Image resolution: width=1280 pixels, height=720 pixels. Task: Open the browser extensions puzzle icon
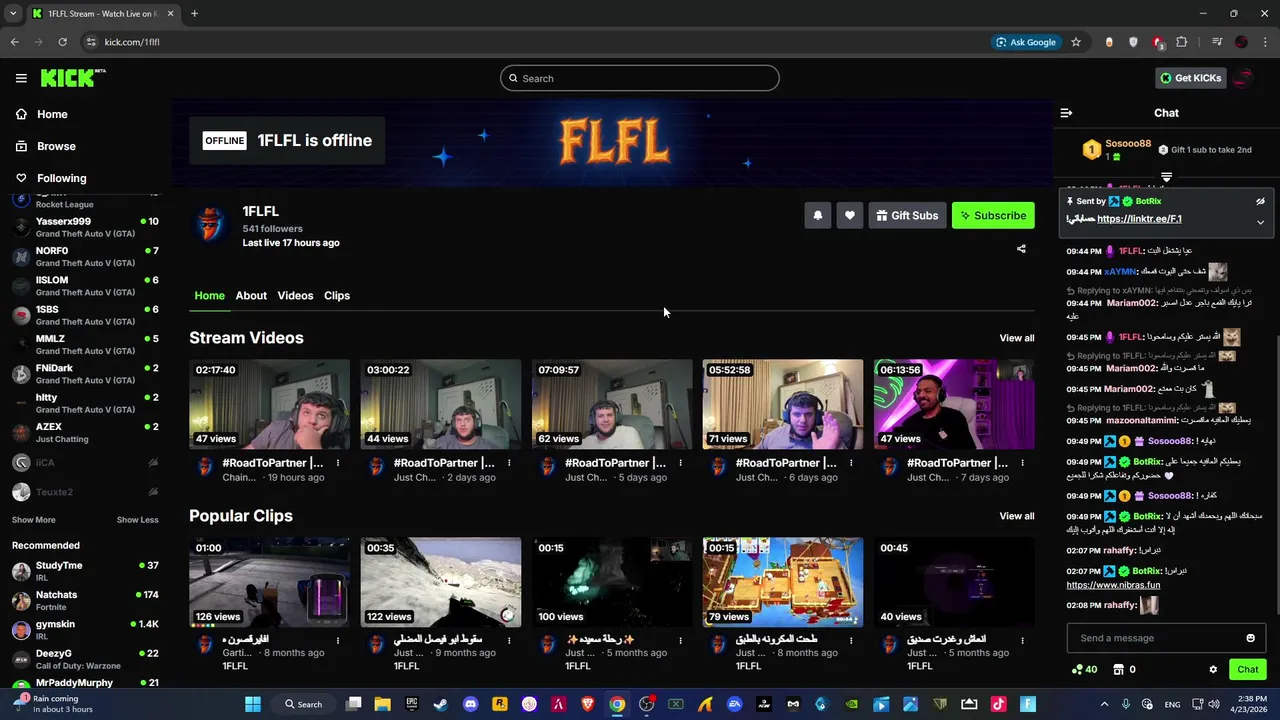pyautogui.click(x=1182, y=42)
